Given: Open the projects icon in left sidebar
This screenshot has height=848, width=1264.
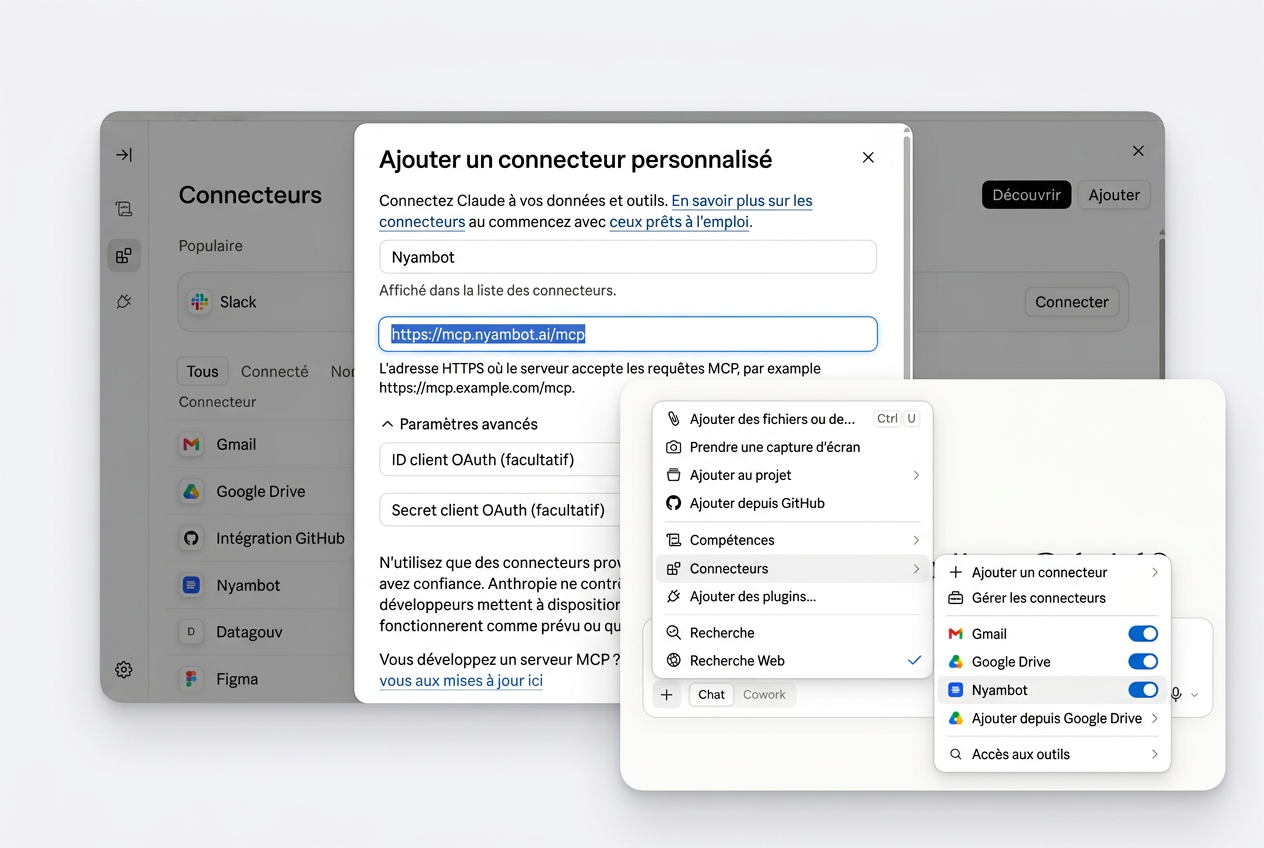Looking at the screenshot, I should 124,209.
